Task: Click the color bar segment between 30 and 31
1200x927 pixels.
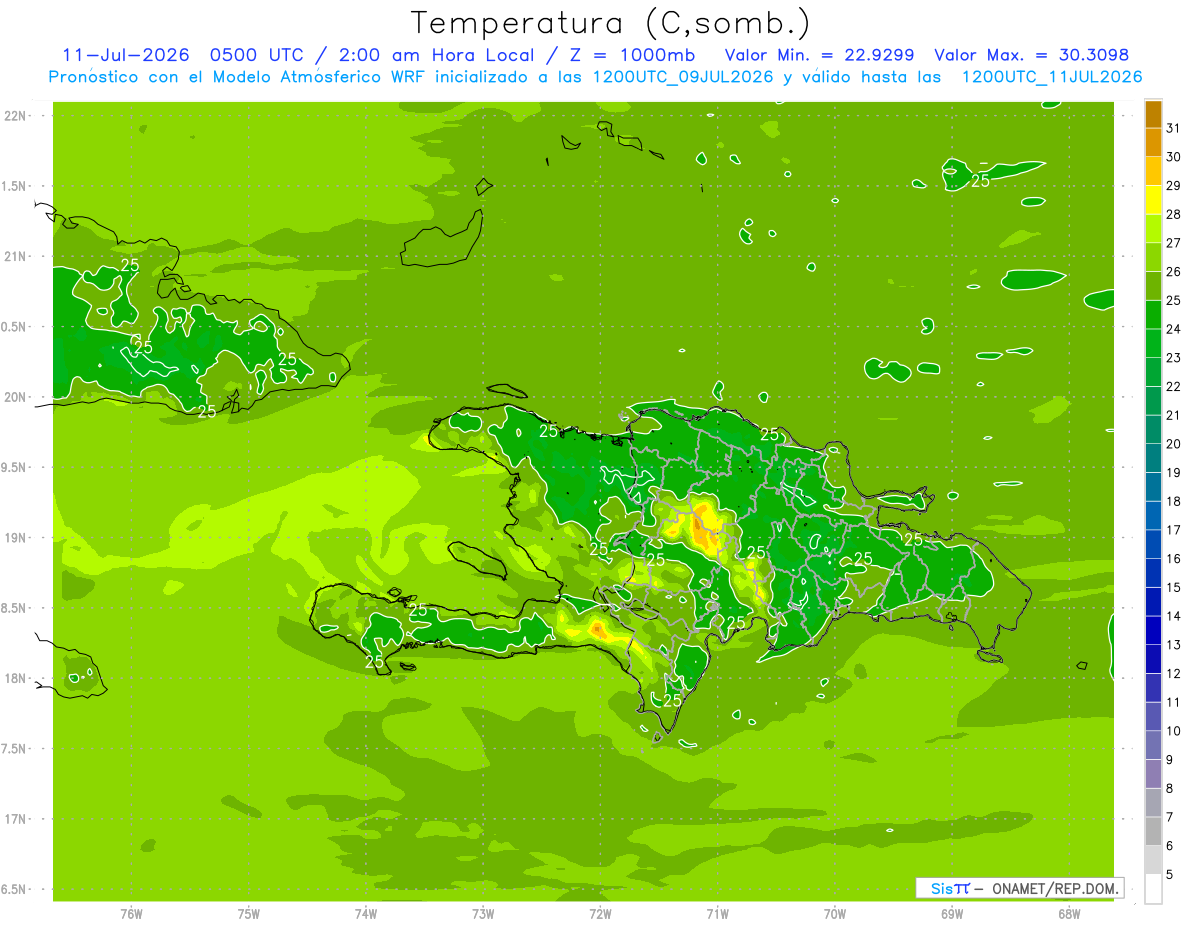Action: tap(1153, 143)
